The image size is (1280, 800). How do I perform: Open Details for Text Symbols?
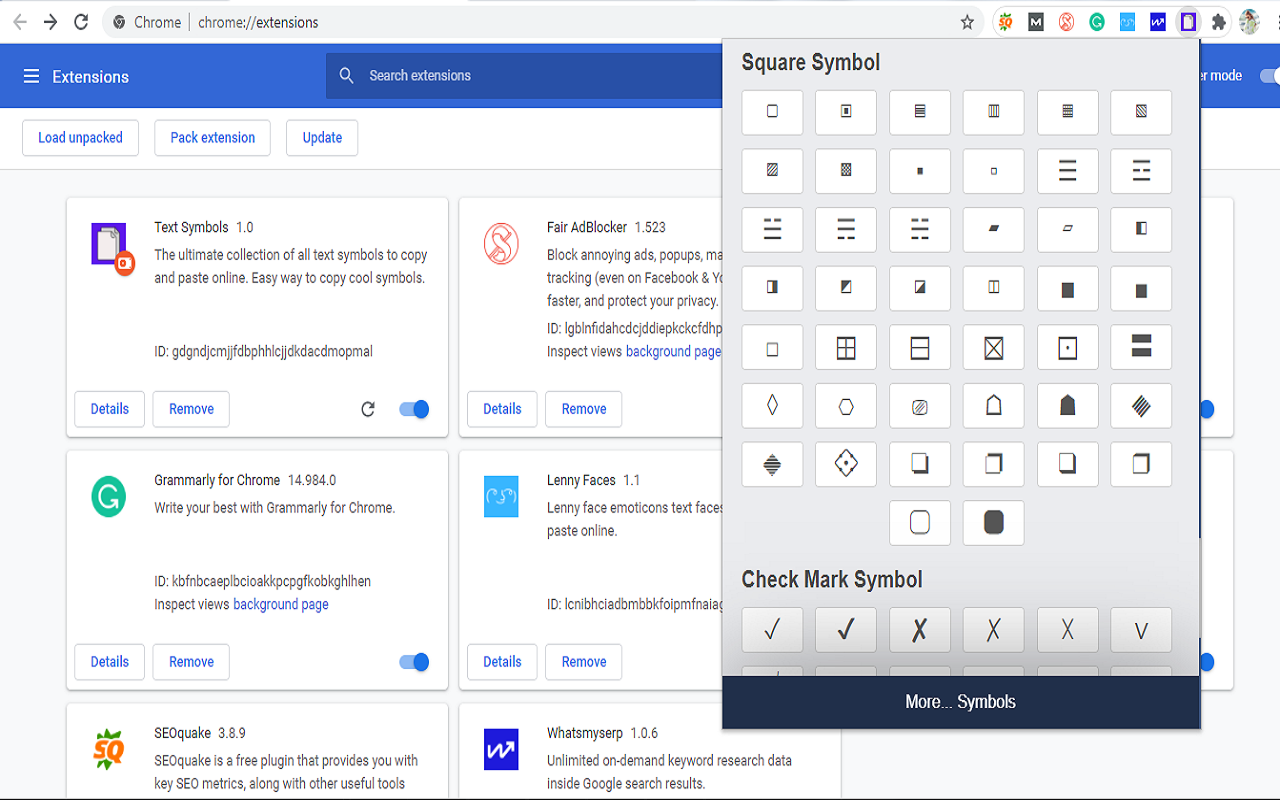[110, 409]
